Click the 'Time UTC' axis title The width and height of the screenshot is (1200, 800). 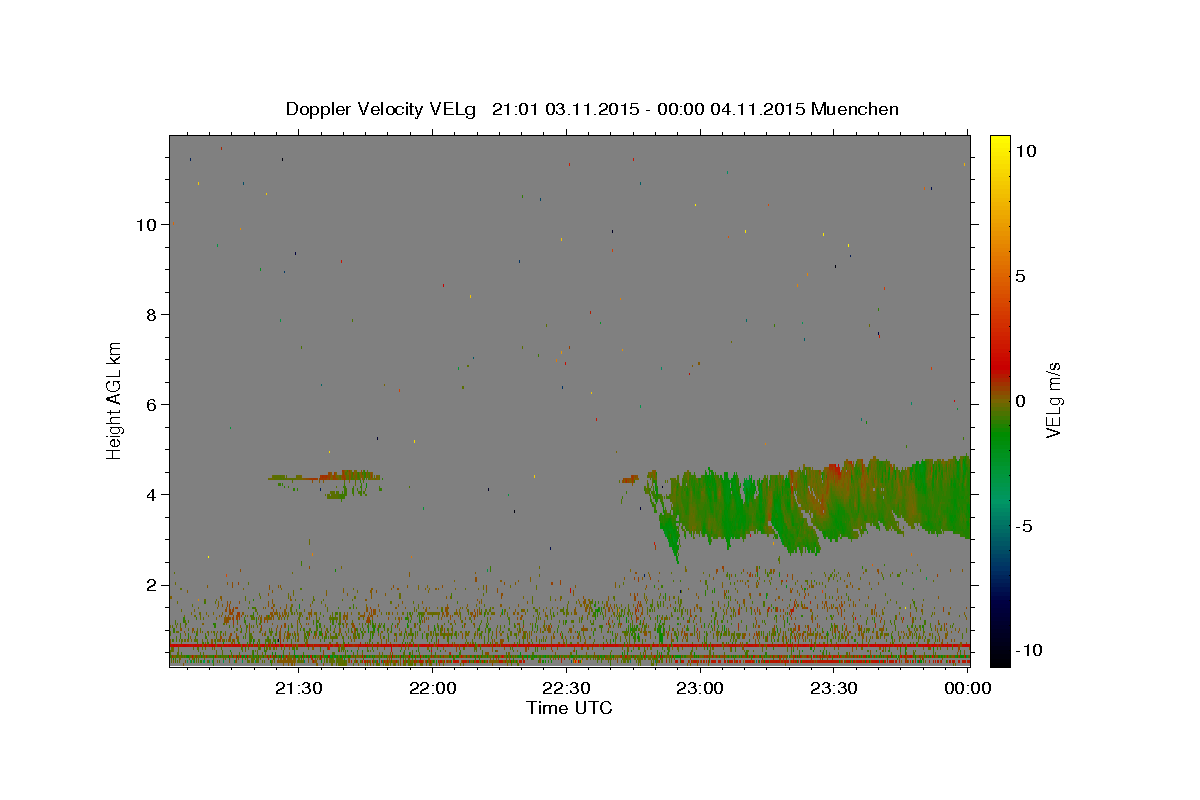tap(569, 708)
